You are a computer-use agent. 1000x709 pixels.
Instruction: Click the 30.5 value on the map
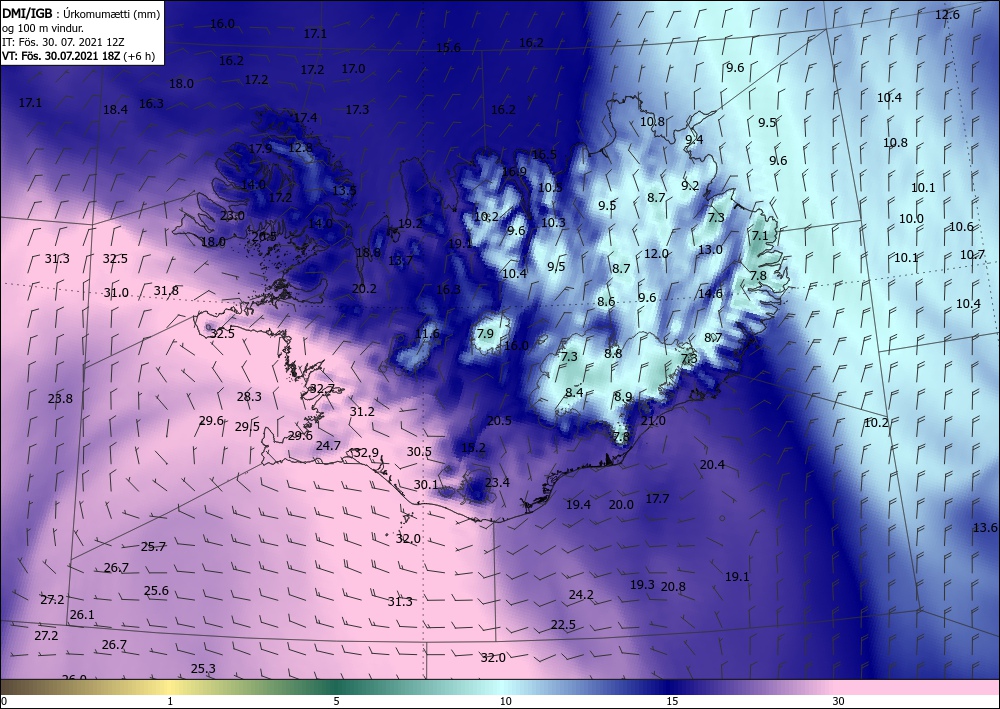click(x=419, y=451)
